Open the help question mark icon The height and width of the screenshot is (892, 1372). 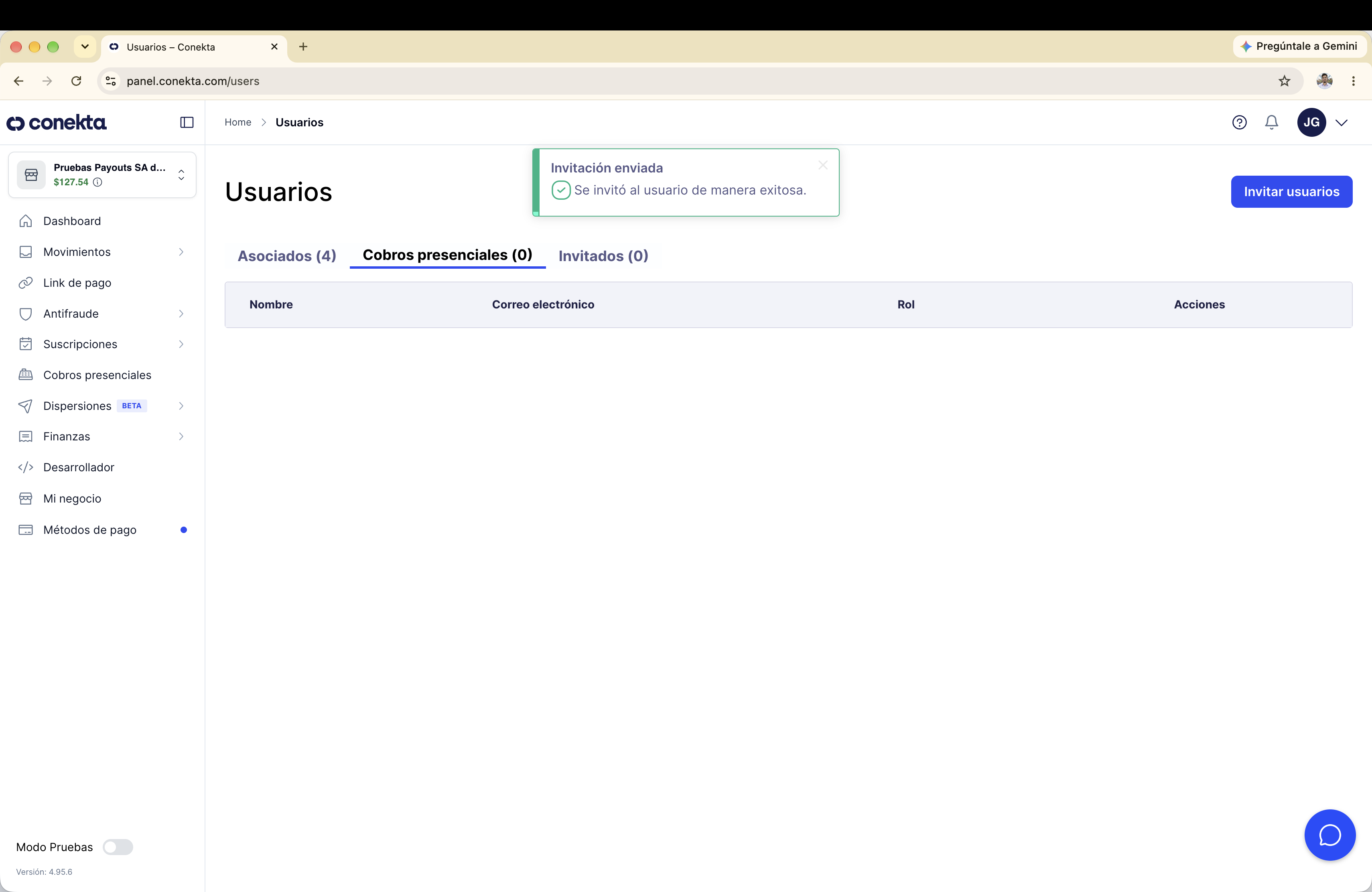tap(1239, 122)
